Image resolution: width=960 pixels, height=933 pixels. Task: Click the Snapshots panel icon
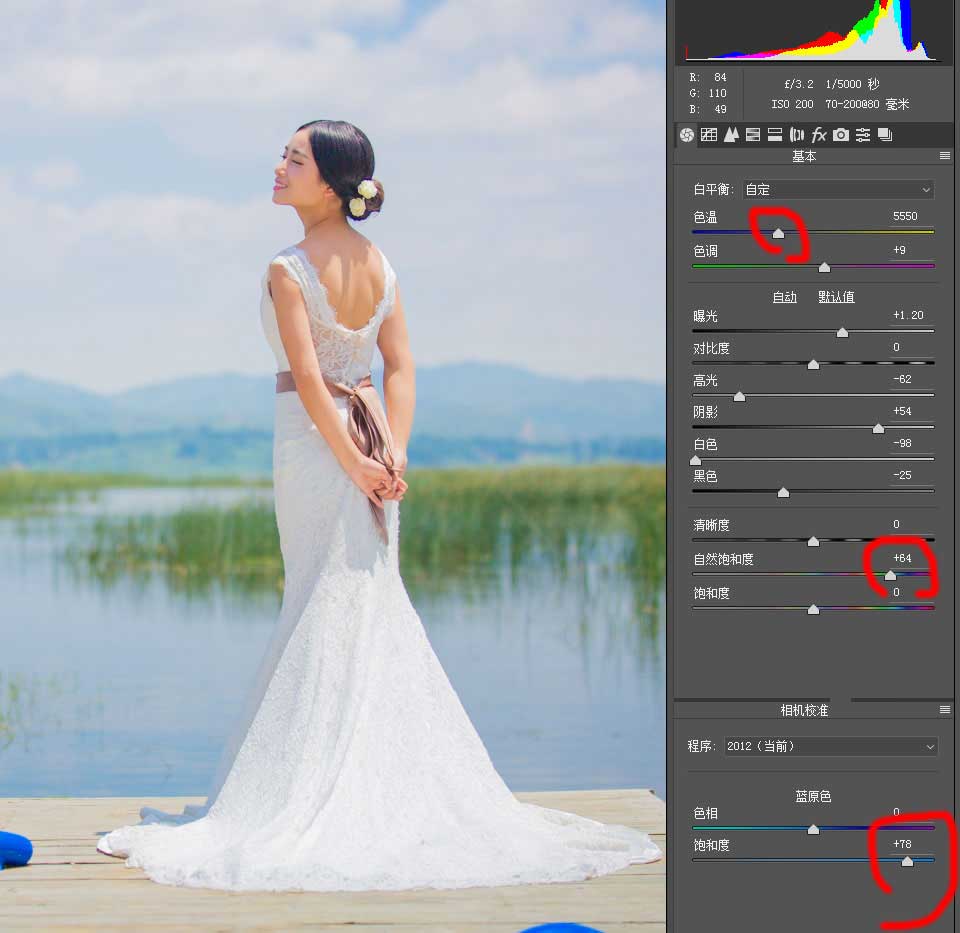[887, 135]
